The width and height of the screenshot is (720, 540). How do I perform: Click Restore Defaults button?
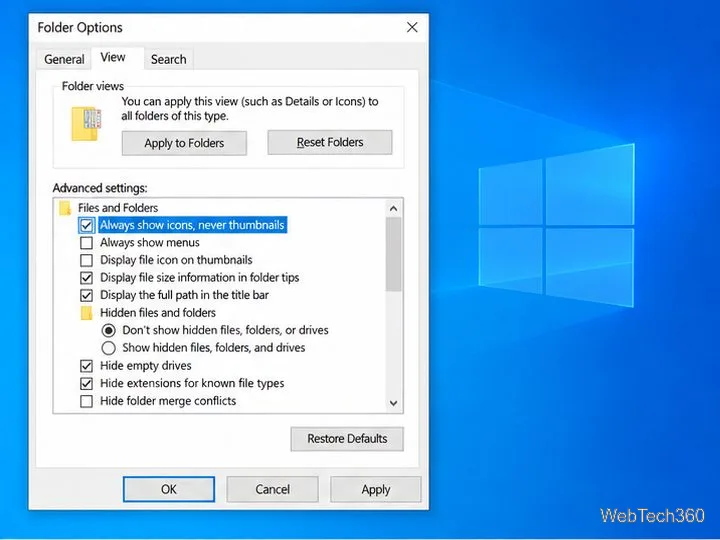347,439
